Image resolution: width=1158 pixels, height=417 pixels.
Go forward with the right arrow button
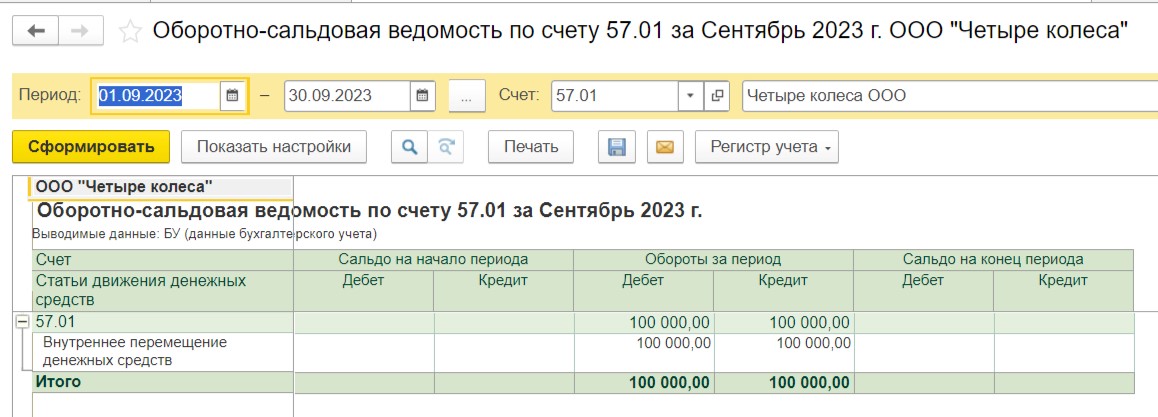[x=80, y=31]
